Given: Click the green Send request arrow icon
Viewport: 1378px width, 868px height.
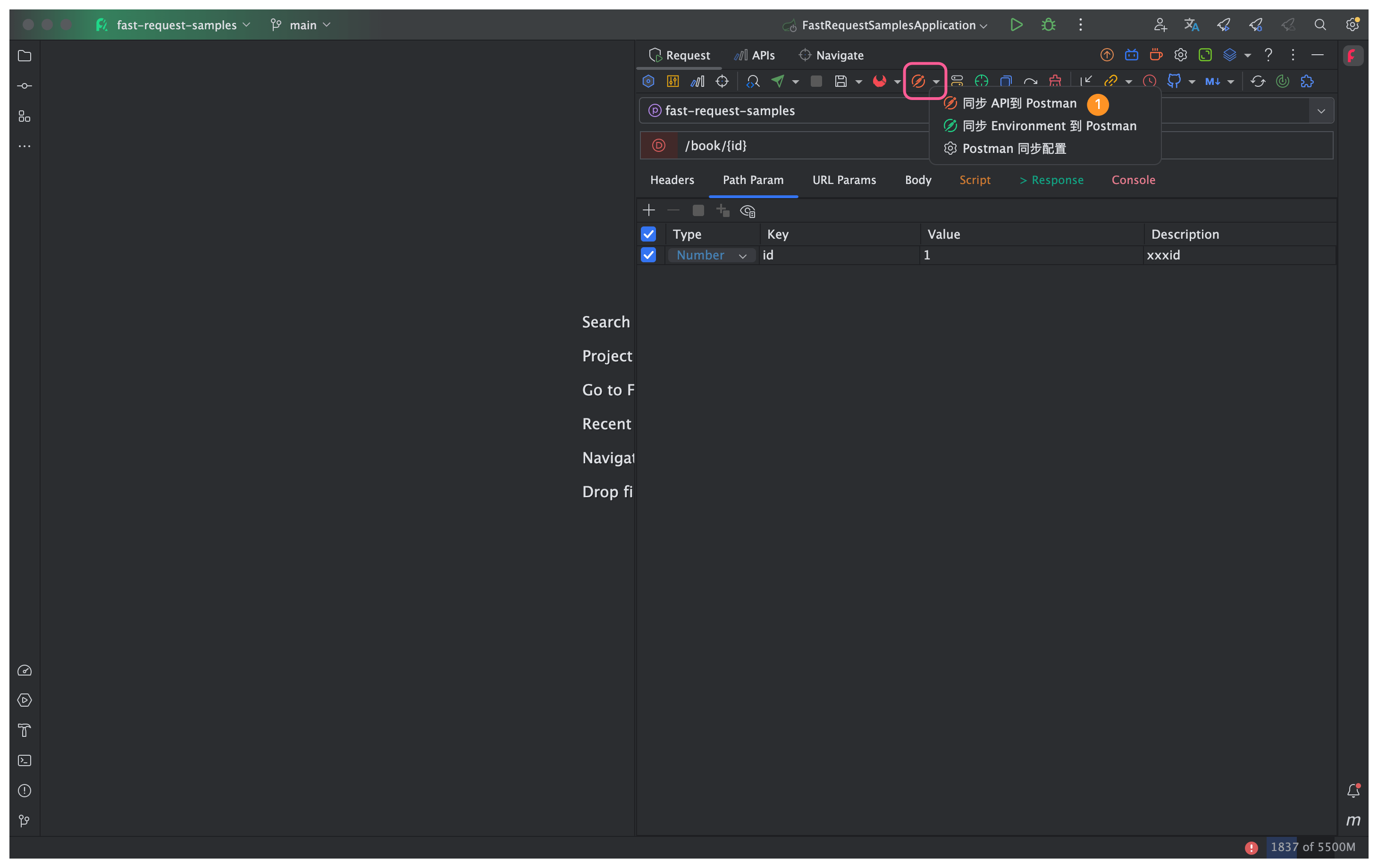Looking at the screenshot, I should [778, 81].
